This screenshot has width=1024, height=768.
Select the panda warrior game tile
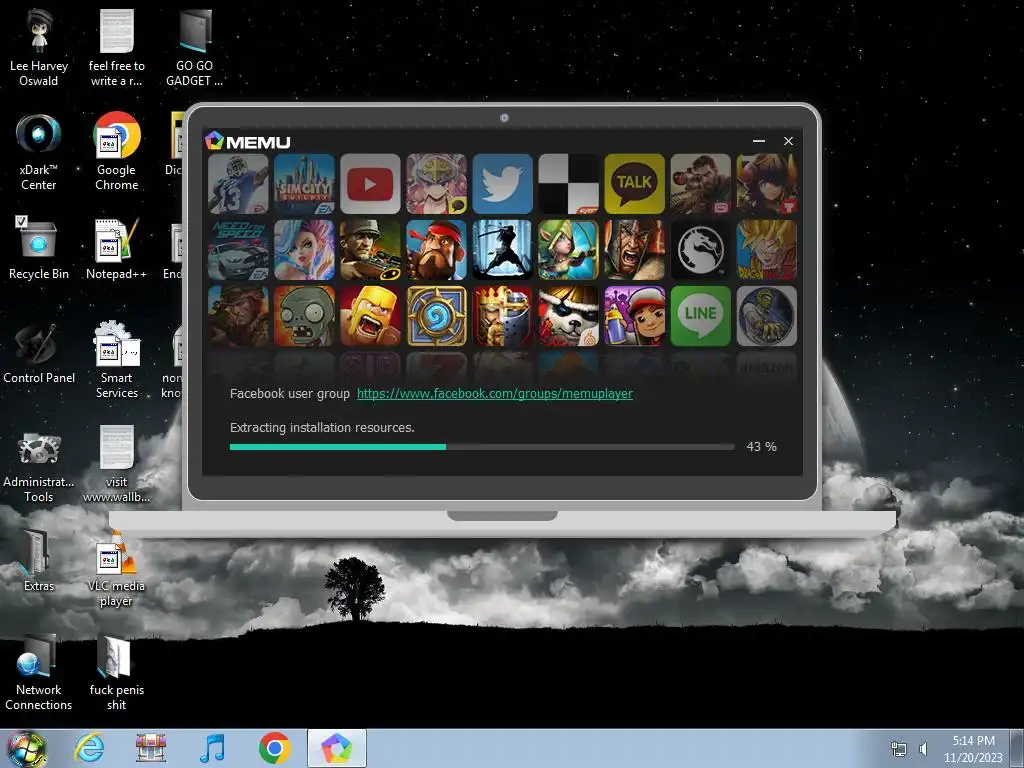[x=568, y=316]
